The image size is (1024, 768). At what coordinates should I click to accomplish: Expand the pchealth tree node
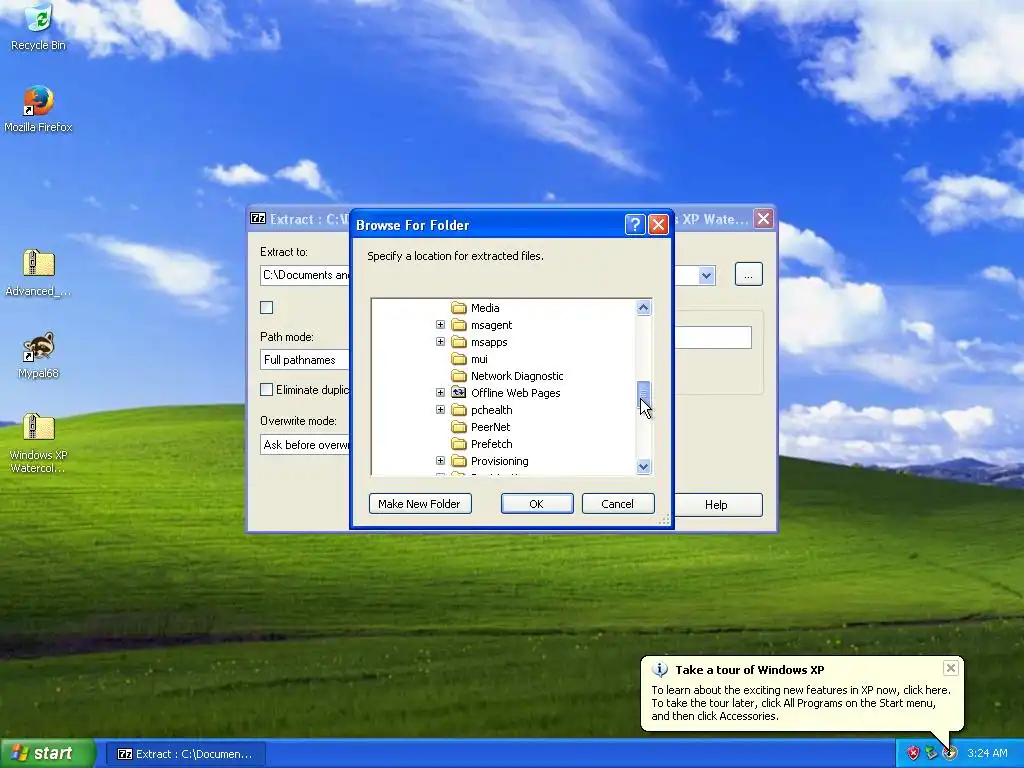coord(440,409)
